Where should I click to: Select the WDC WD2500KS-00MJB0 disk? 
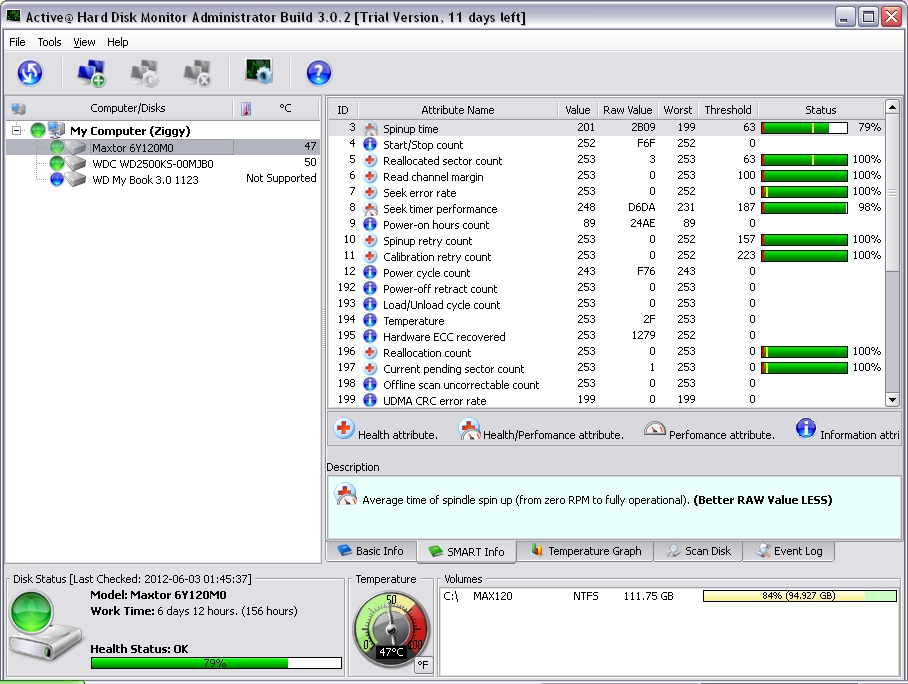pos(153,164)
